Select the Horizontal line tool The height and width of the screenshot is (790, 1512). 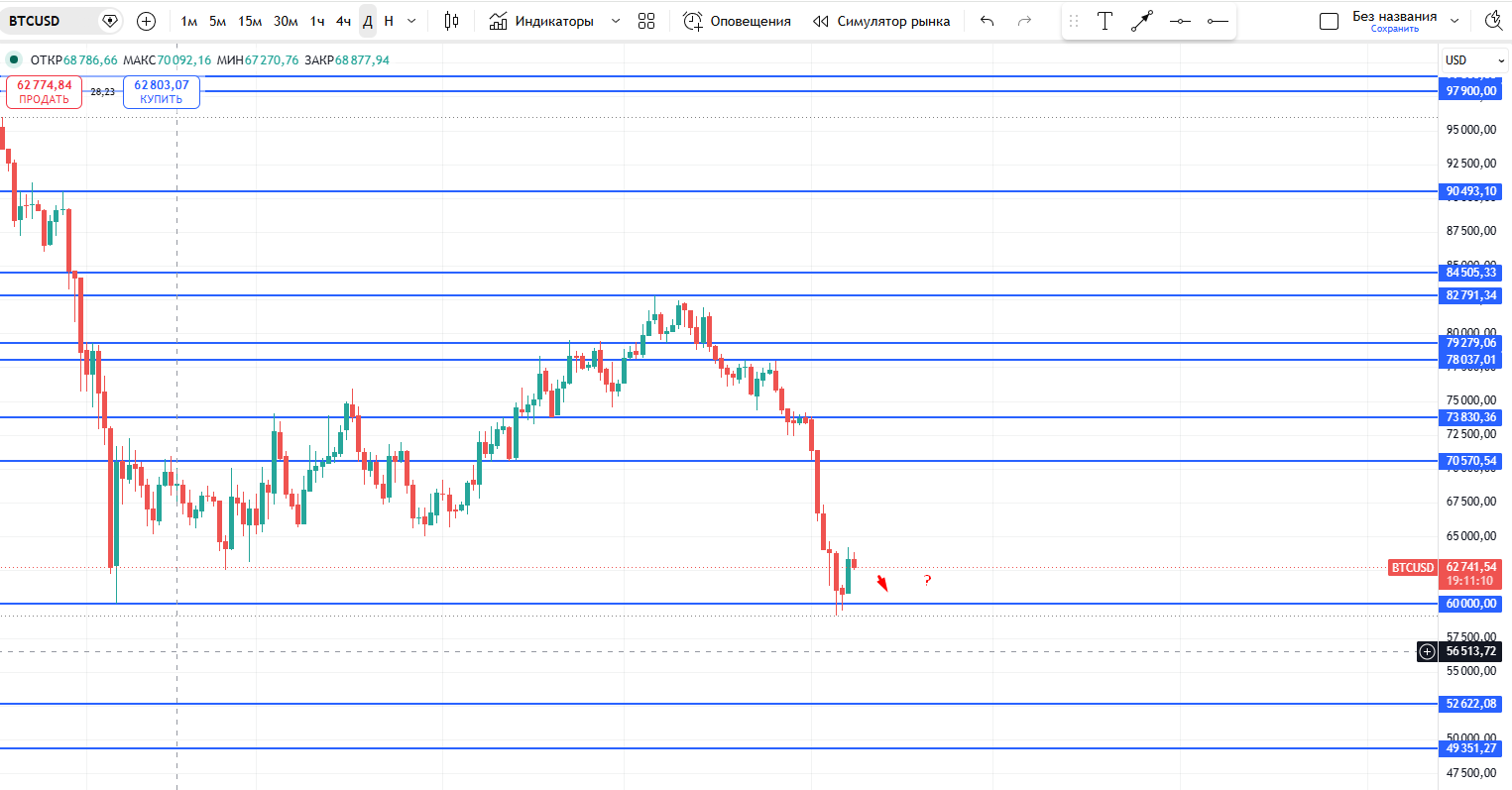pyautogui.click(x=1180, y=21)
